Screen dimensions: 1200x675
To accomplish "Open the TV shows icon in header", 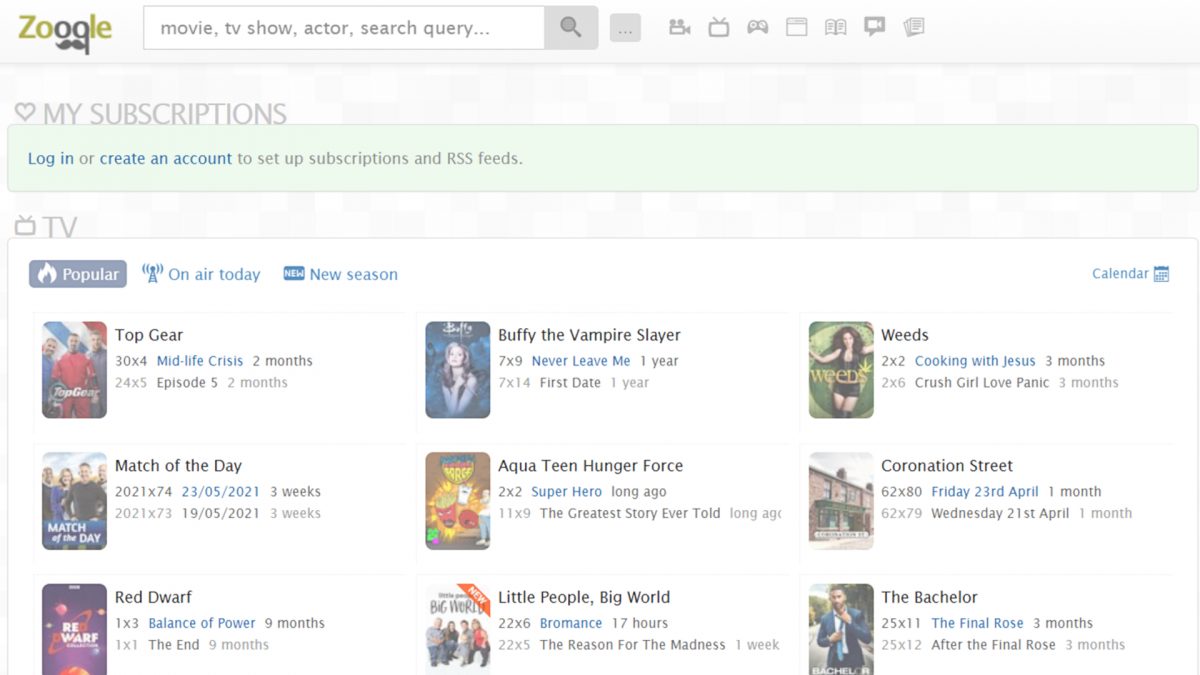I will 719,28.
